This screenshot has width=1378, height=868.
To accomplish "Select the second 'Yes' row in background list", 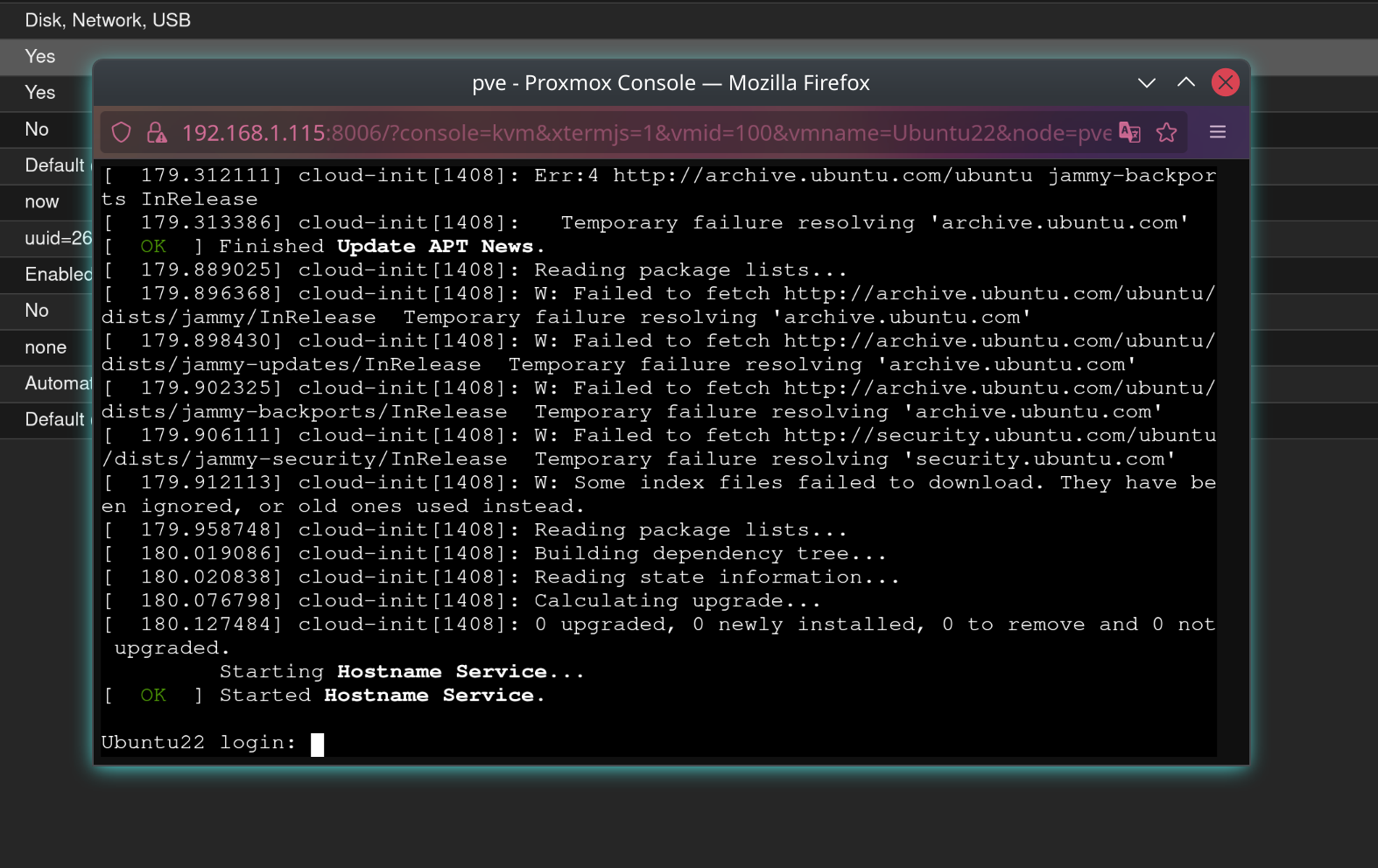I will [x=46, y=93].
